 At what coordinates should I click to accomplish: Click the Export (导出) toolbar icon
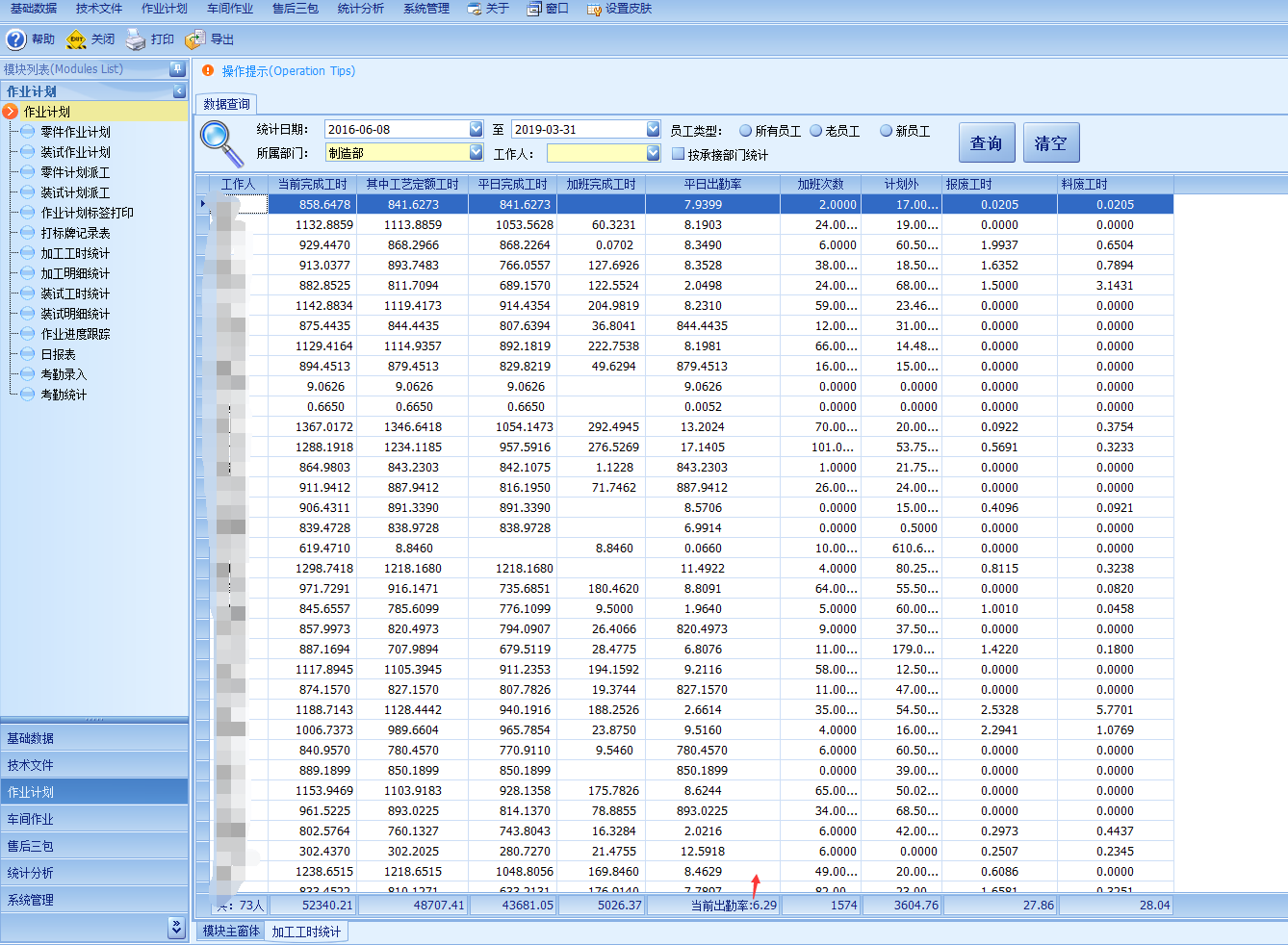[x=195, y=39]
